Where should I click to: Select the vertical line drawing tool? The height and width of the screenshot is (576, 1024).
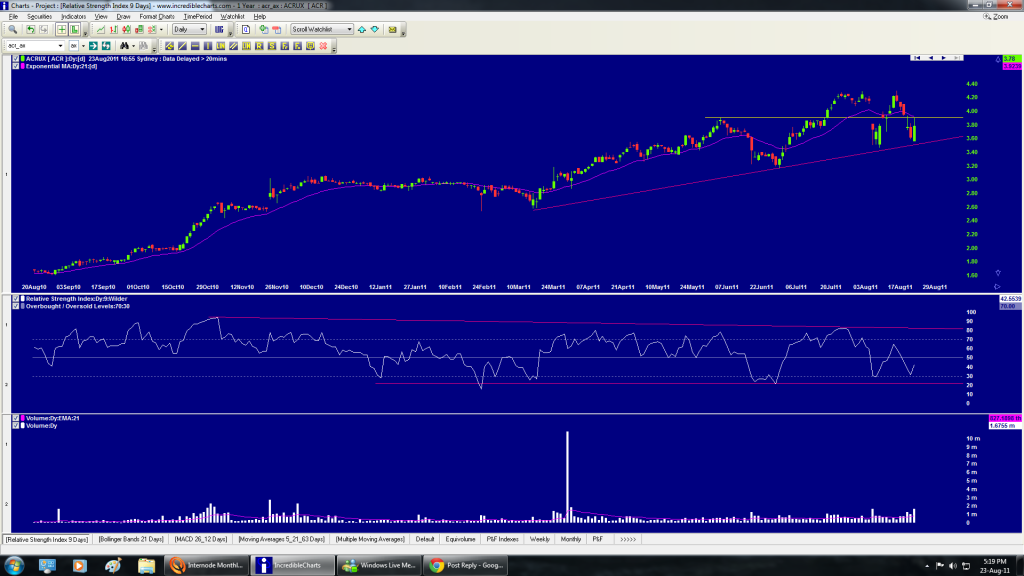coord(208,46)
